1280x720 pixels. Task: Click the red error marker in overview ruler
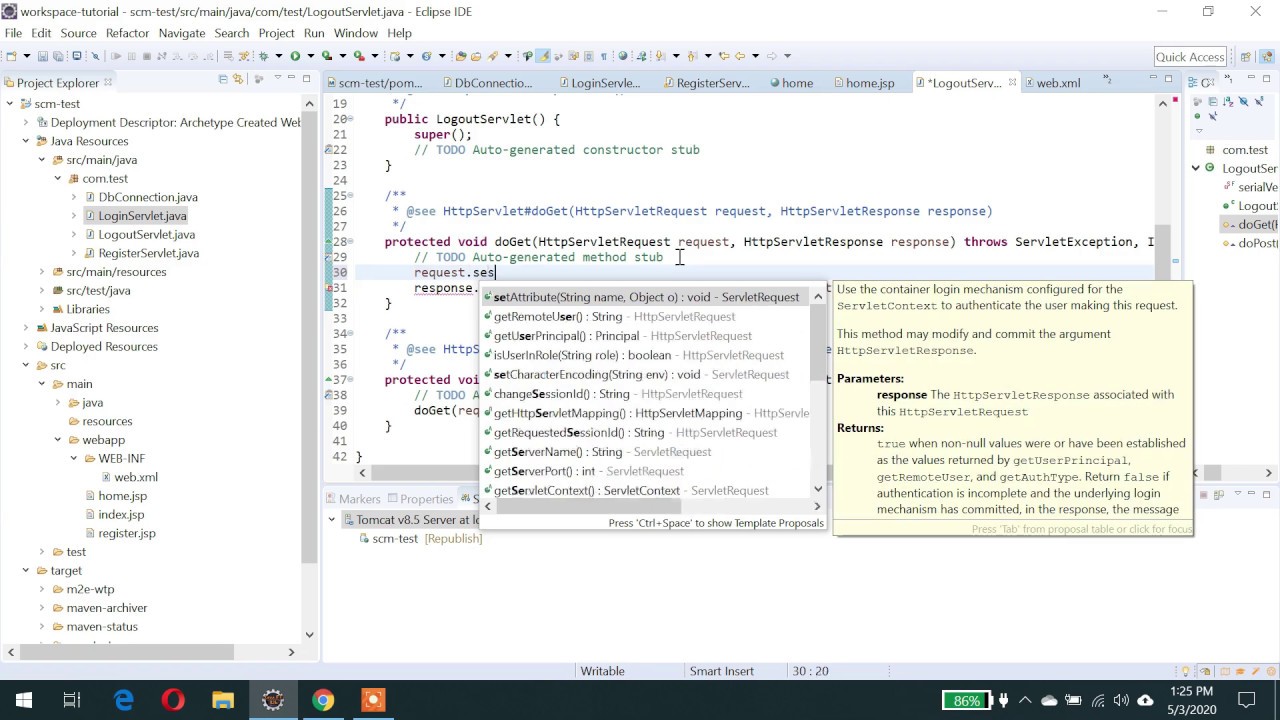pos(1174,100)
